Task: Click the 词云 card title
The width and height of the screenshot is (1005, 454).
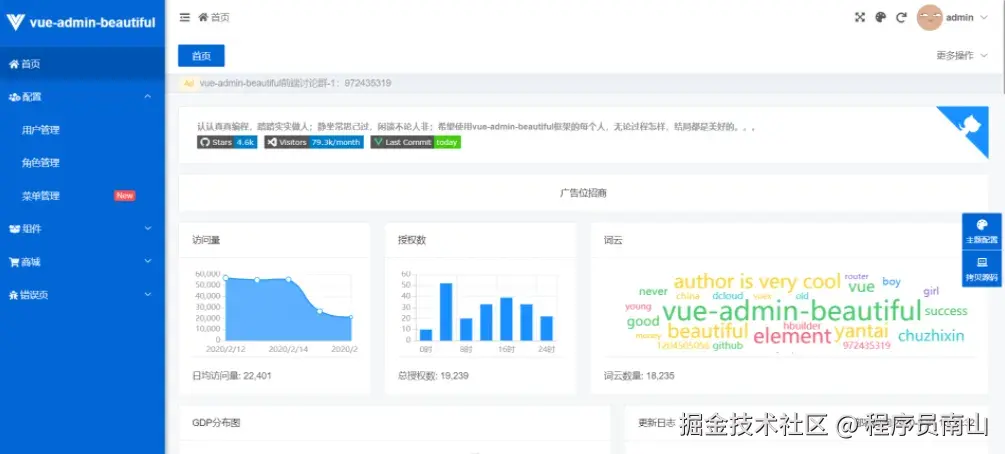Action: point(613,240)
